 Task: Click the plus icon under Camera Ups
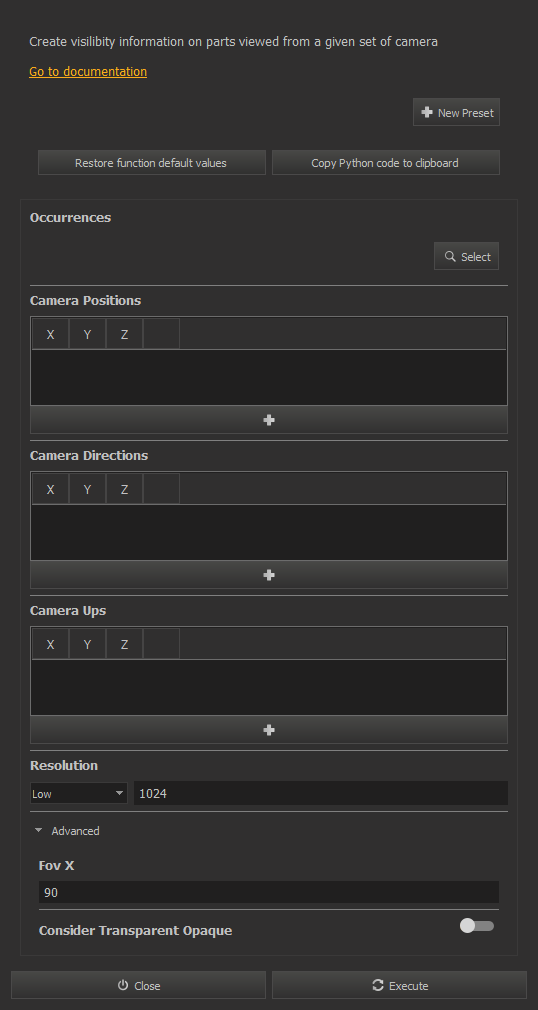tap(269, 730)
